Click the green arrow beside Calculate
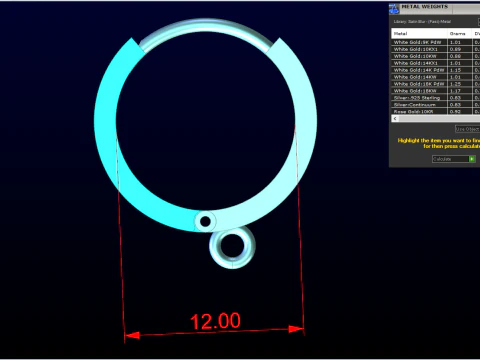 point(472,159)
